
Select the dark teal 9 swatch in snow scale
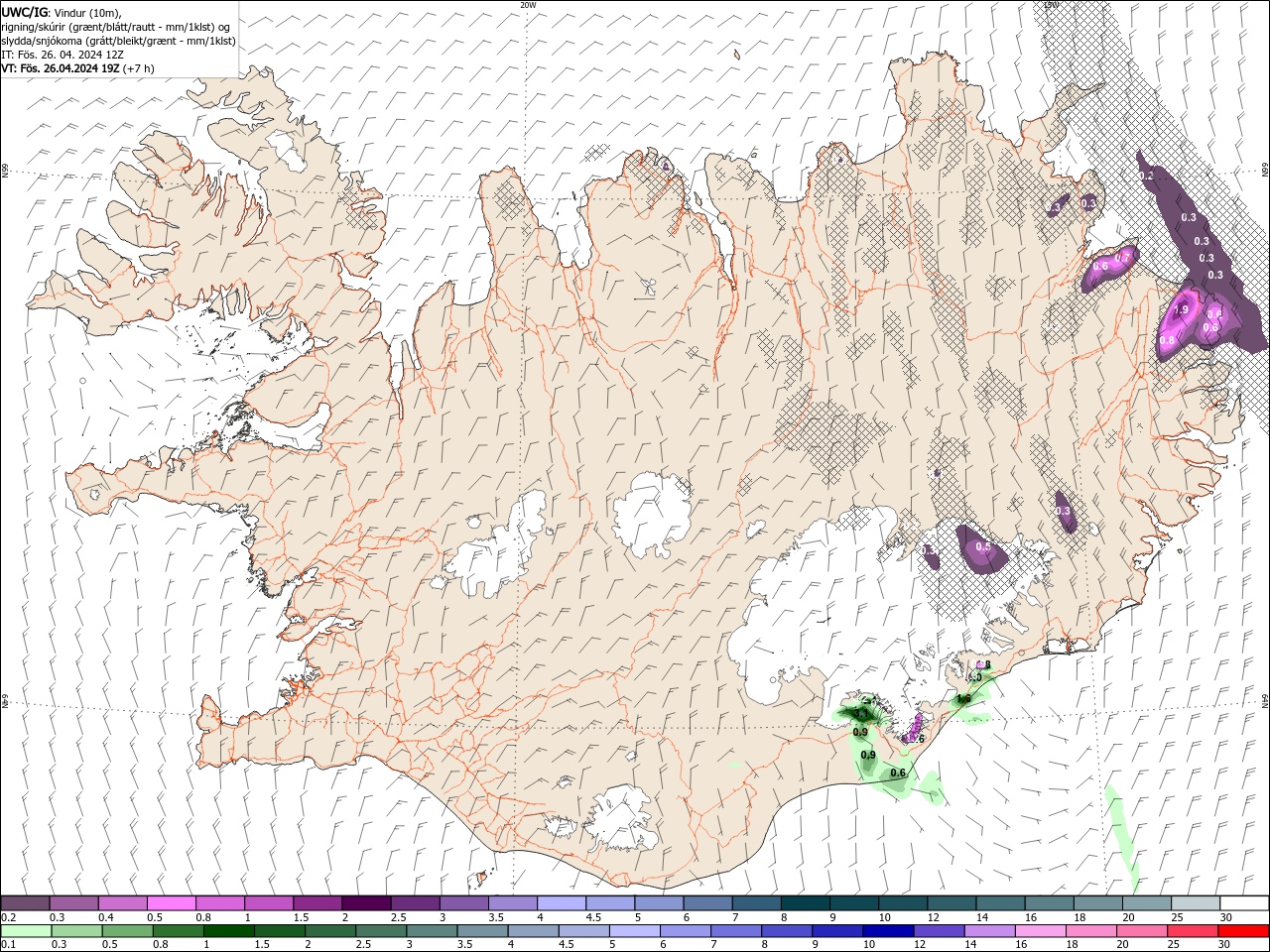853,902
